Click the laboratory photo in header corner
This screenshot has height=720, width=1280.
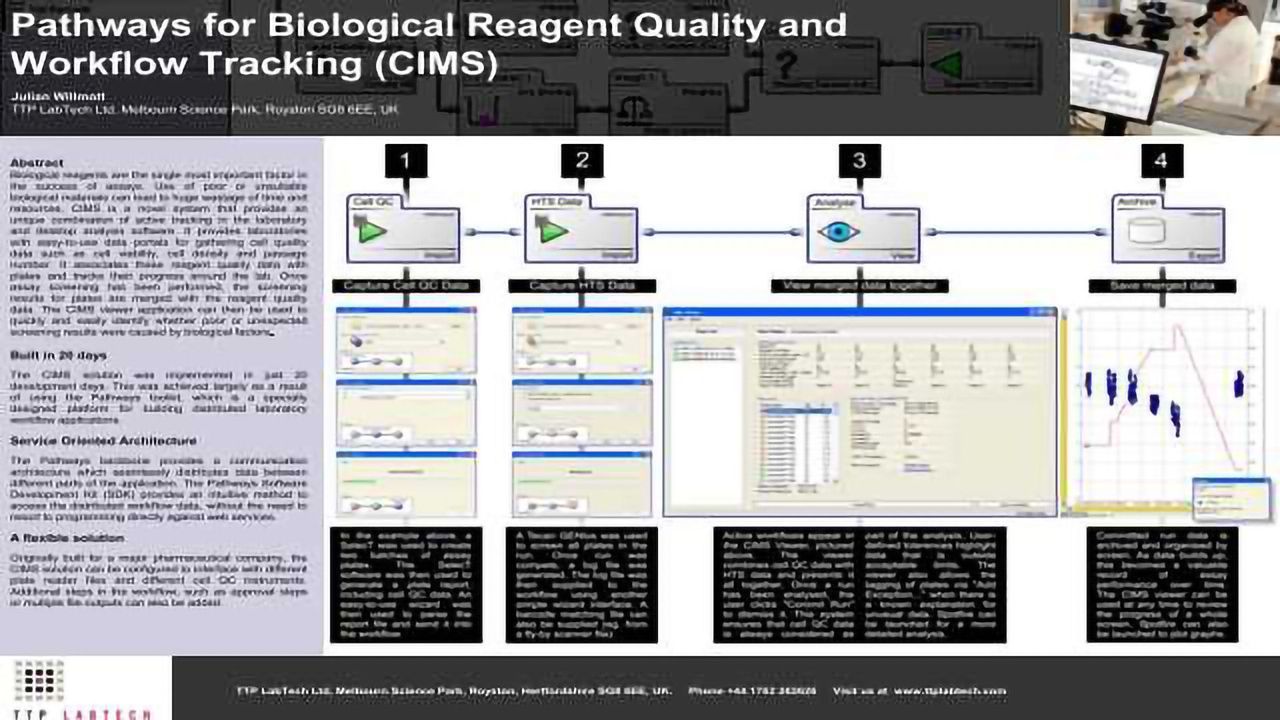(x=1175, y=67)
